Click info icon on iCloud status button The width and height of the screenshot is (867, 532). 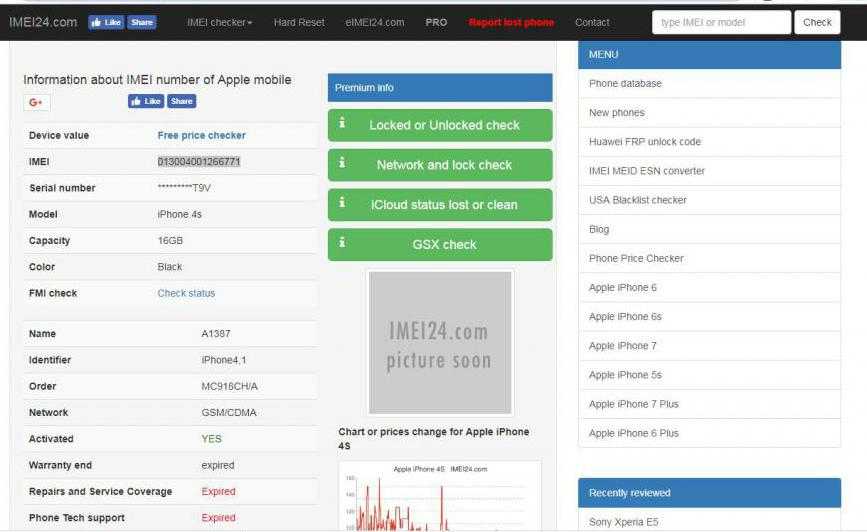[x=342, y=203]
